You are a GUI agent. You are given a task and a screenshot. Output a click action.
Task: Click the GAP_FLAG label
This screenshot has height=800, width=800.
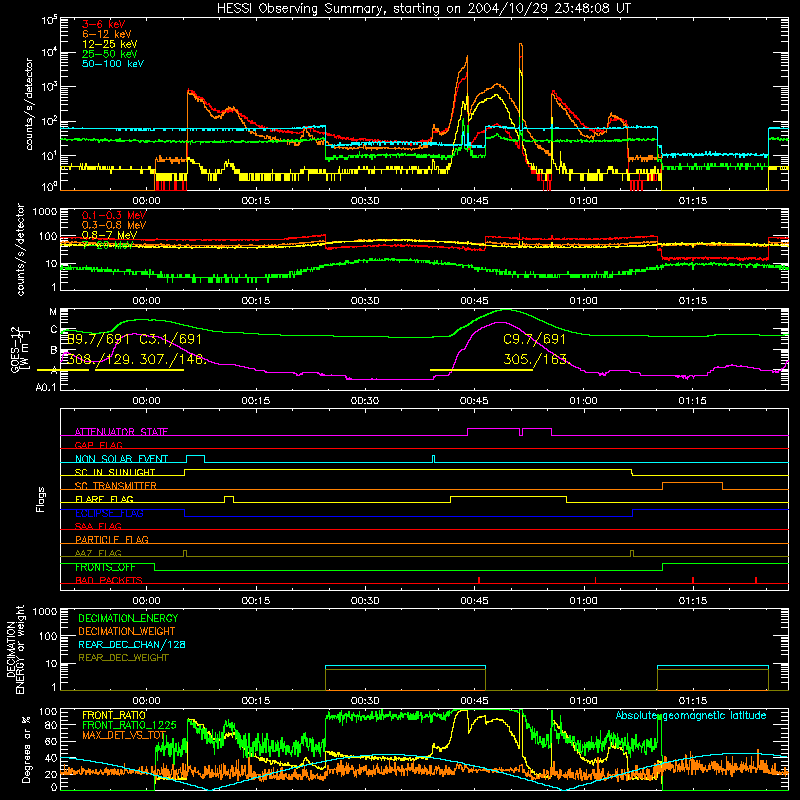pyautogui.click(x=98, y=445)
